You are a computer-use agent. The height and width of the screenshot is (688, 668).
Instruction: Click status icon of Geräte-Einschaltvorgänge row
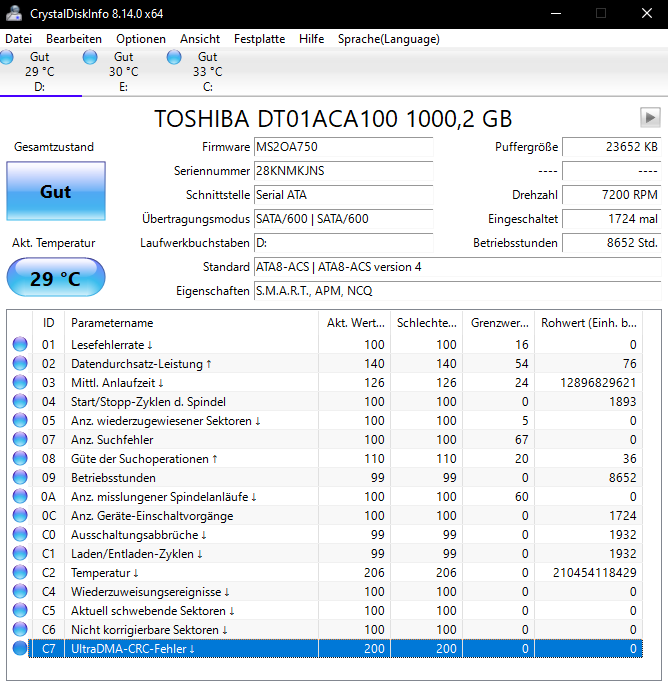click(20, 516)
